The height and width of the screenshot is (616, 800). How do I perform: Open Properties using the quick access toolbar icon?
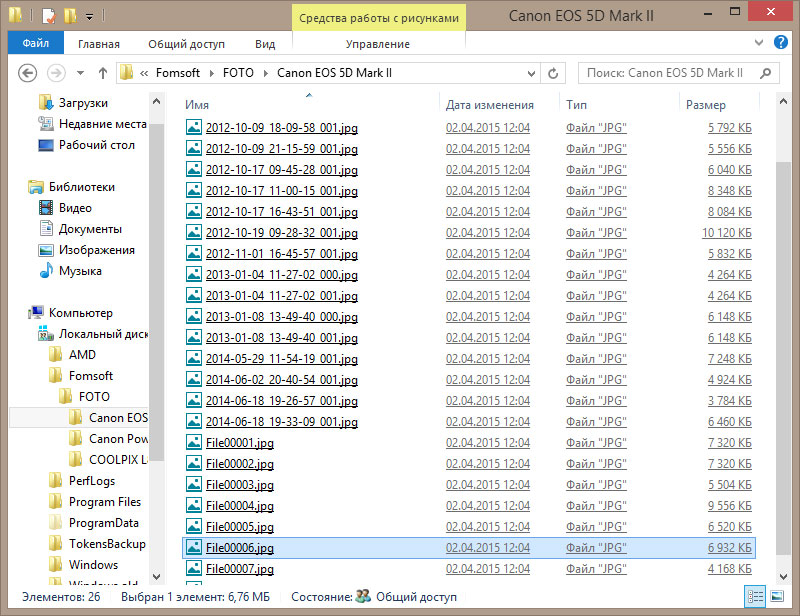click(48, 16)
